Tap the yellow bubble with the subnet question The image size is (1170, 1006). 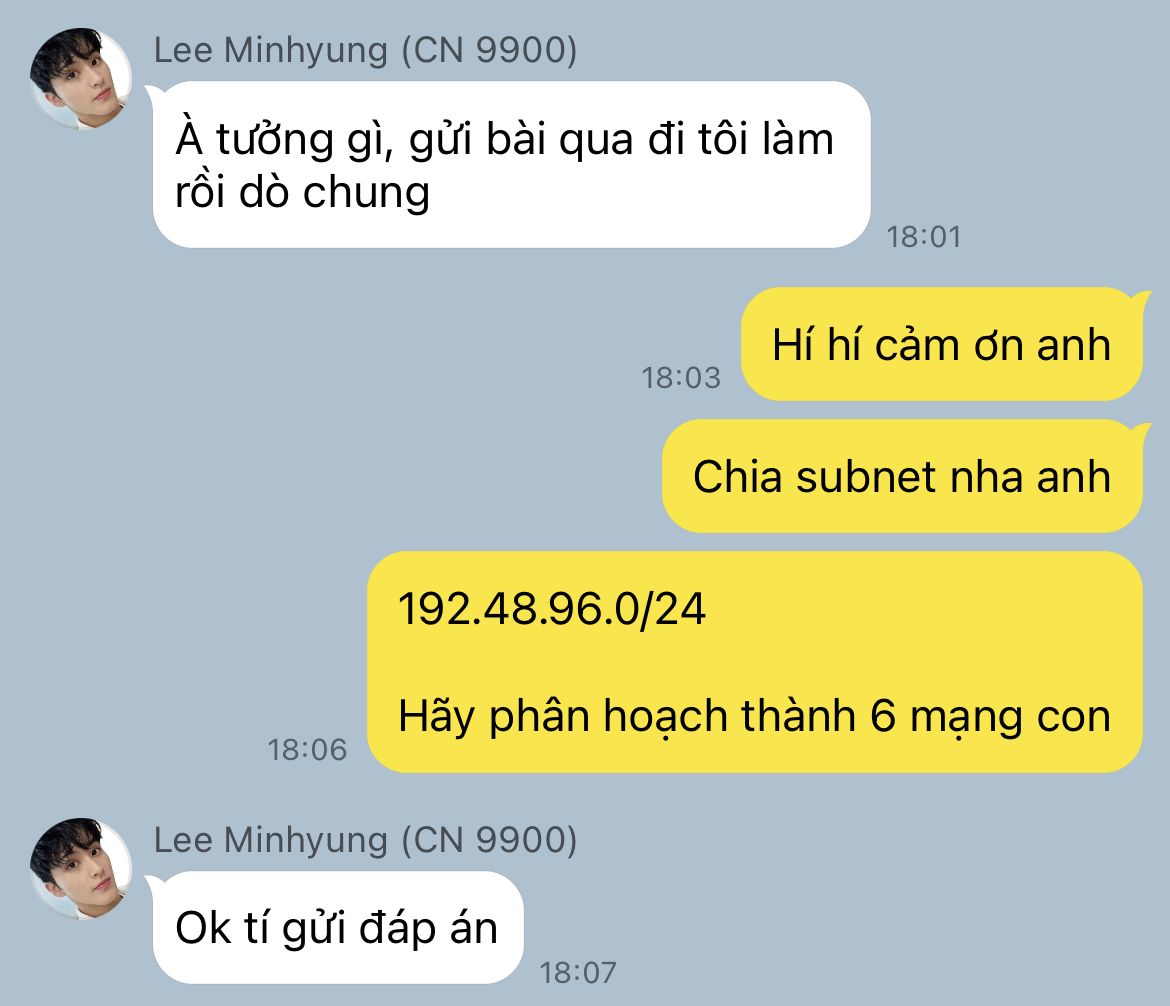[755, 662]
